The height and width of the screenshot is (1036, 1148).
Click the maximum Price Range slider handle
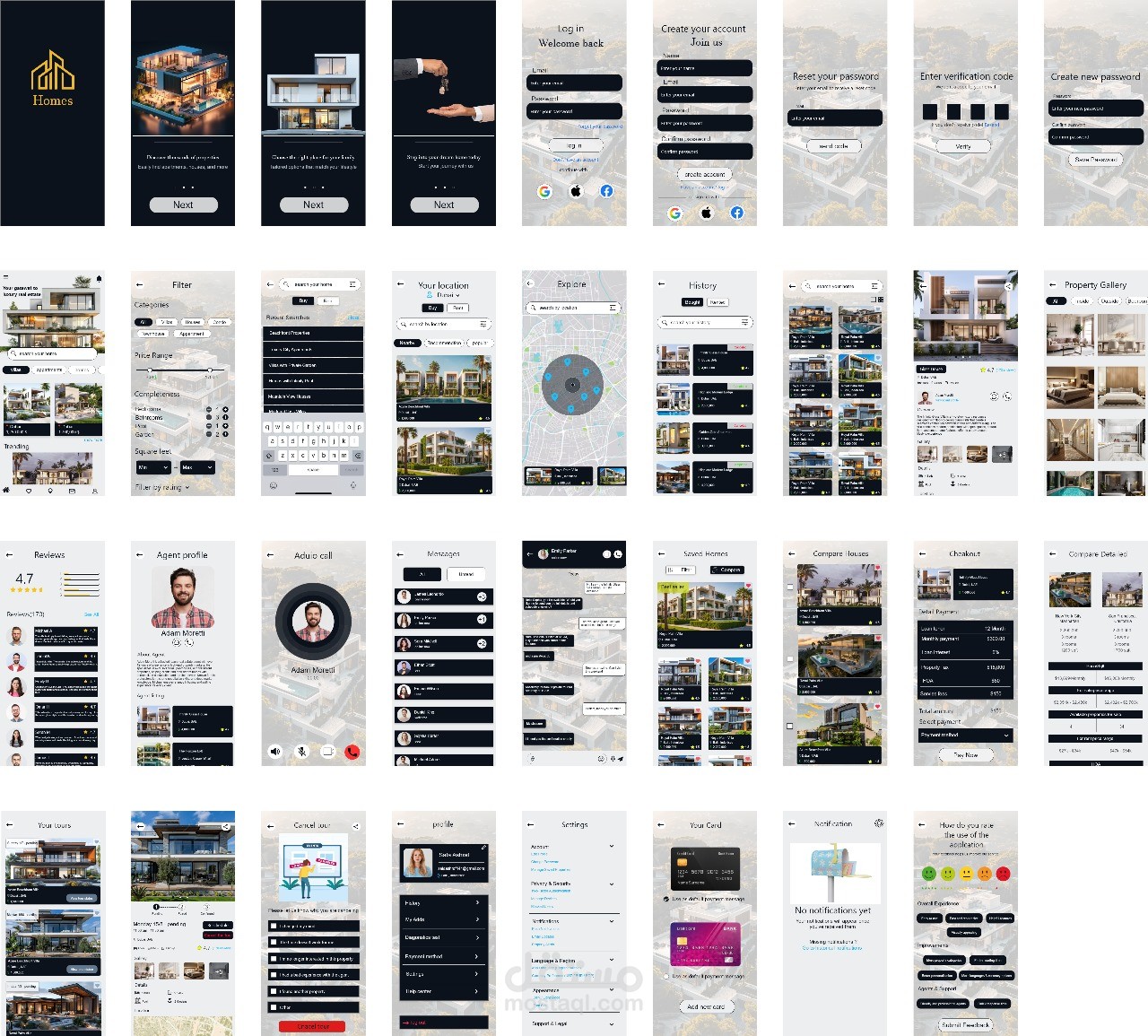tap(210, 370)
